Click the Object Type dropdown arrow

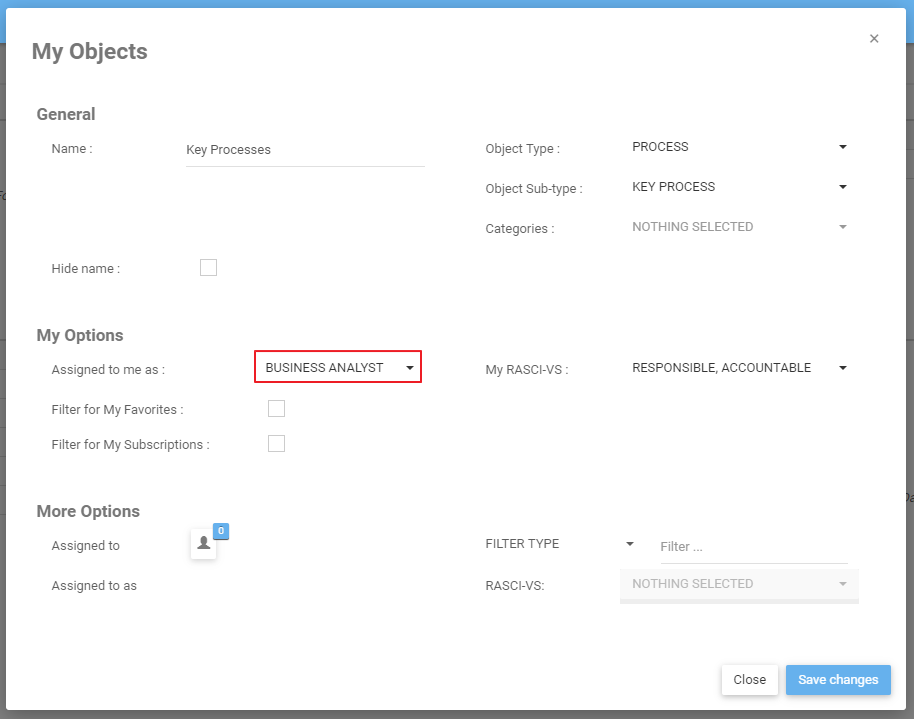843,147
